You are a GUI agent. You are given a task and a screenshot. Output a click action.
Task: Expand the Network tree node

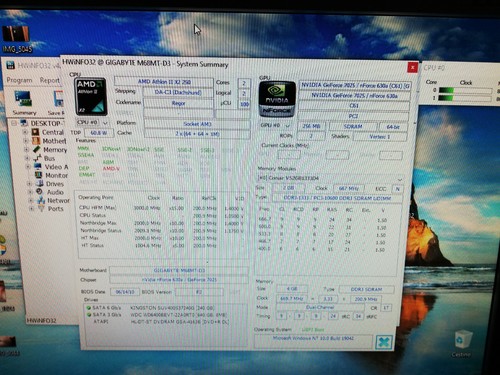coord(31,201)
